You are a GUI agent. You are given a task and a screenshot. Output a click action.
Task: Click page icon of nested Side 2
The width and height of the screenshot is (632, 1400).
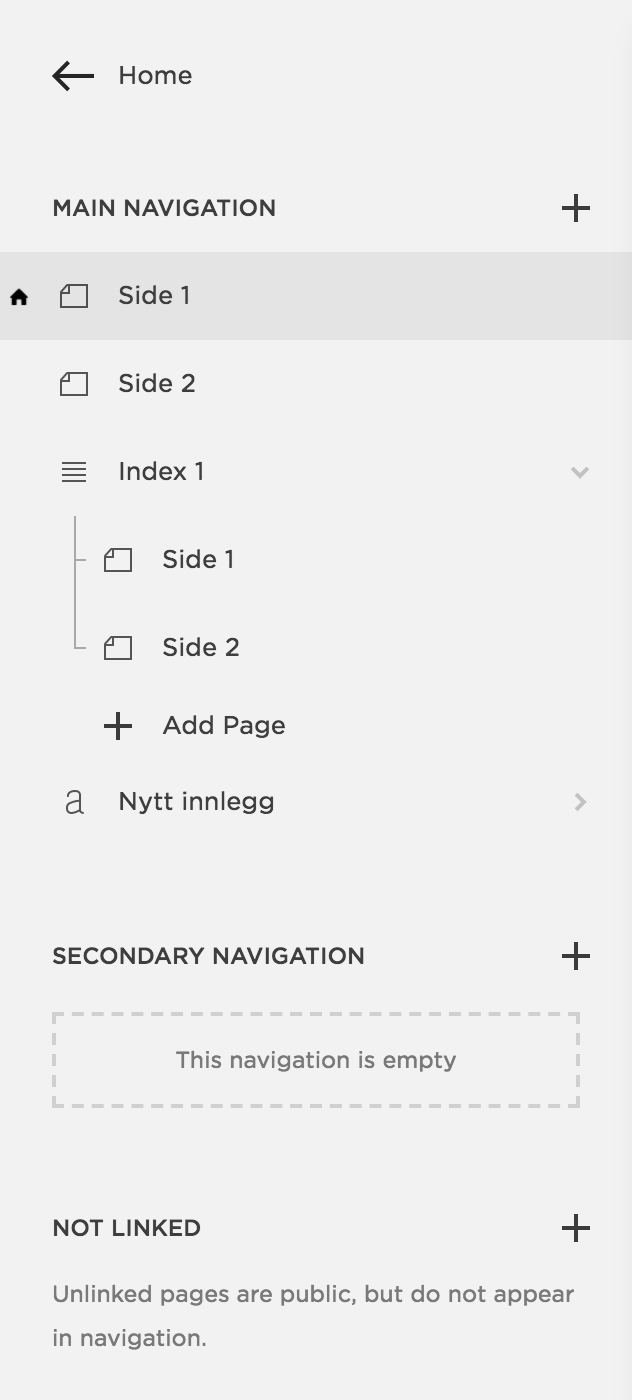118,648
